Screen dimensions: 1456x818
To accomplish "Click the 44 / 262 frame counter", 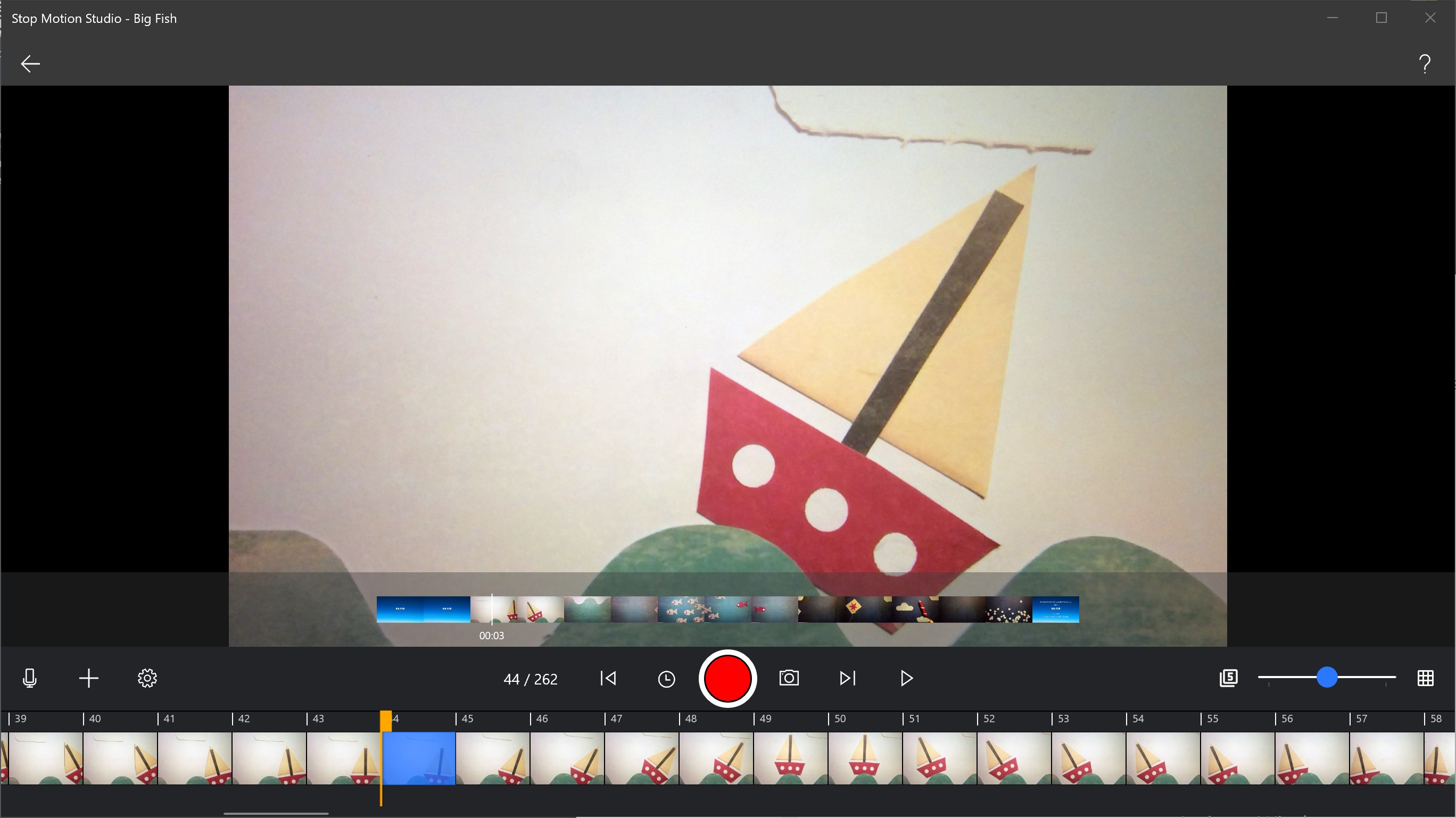I will (x=530, y=679).
